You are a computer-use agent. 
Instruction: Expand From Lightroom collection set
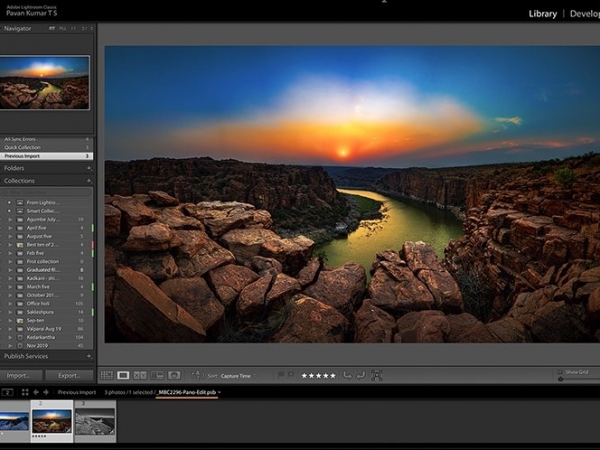coord(9,202)
